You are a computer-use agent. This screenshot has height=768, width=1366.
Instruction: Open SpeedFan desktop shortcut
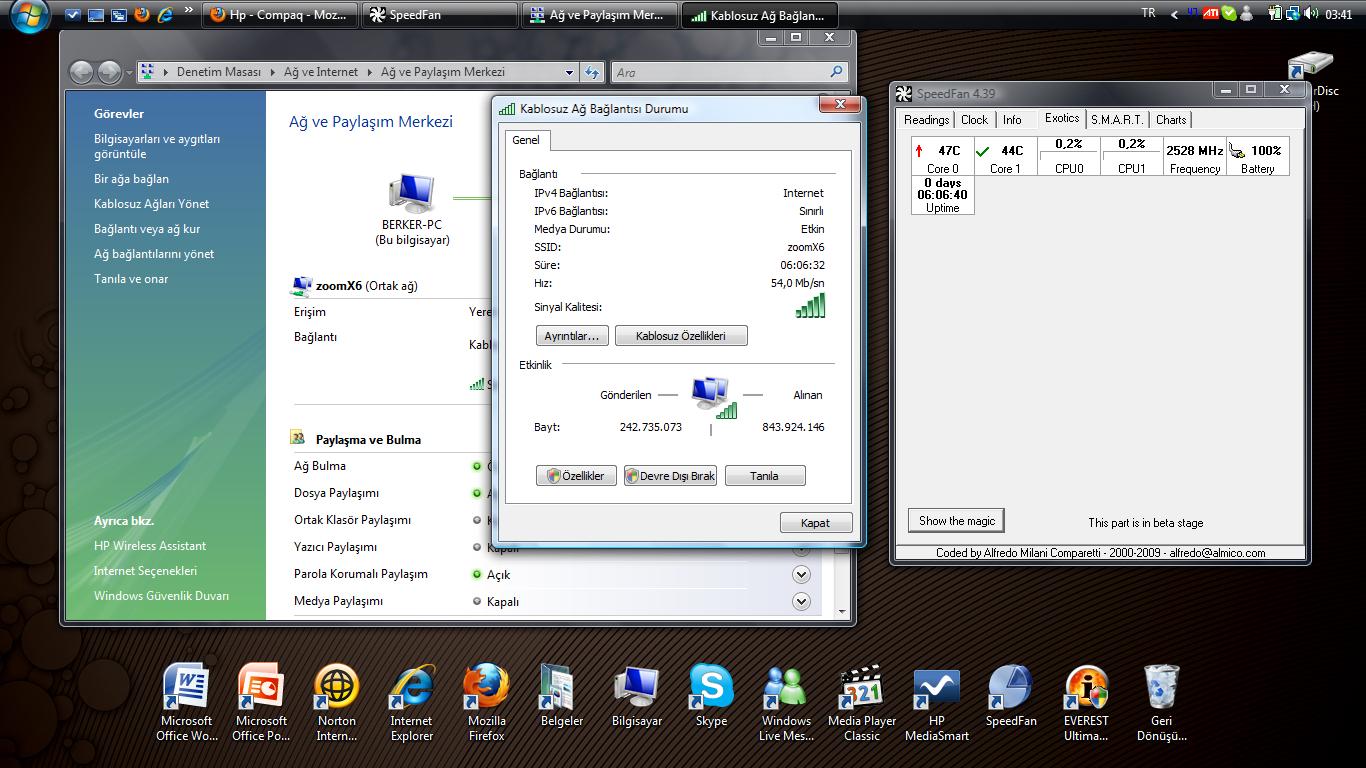pyautogui.click(x=1011, y=695)
